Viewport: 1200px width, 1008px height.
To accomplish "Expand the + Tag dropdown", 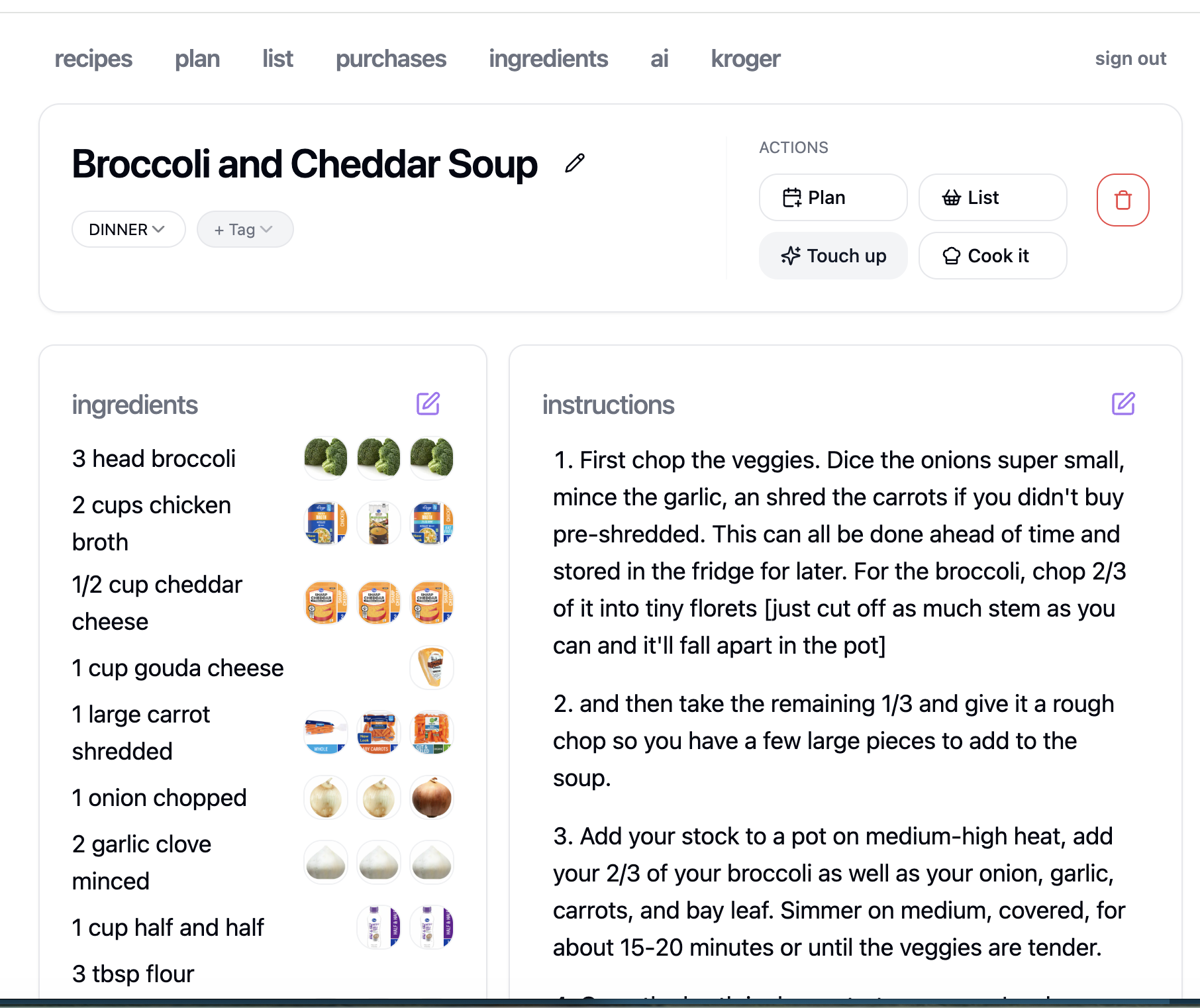I will point(244,229).
